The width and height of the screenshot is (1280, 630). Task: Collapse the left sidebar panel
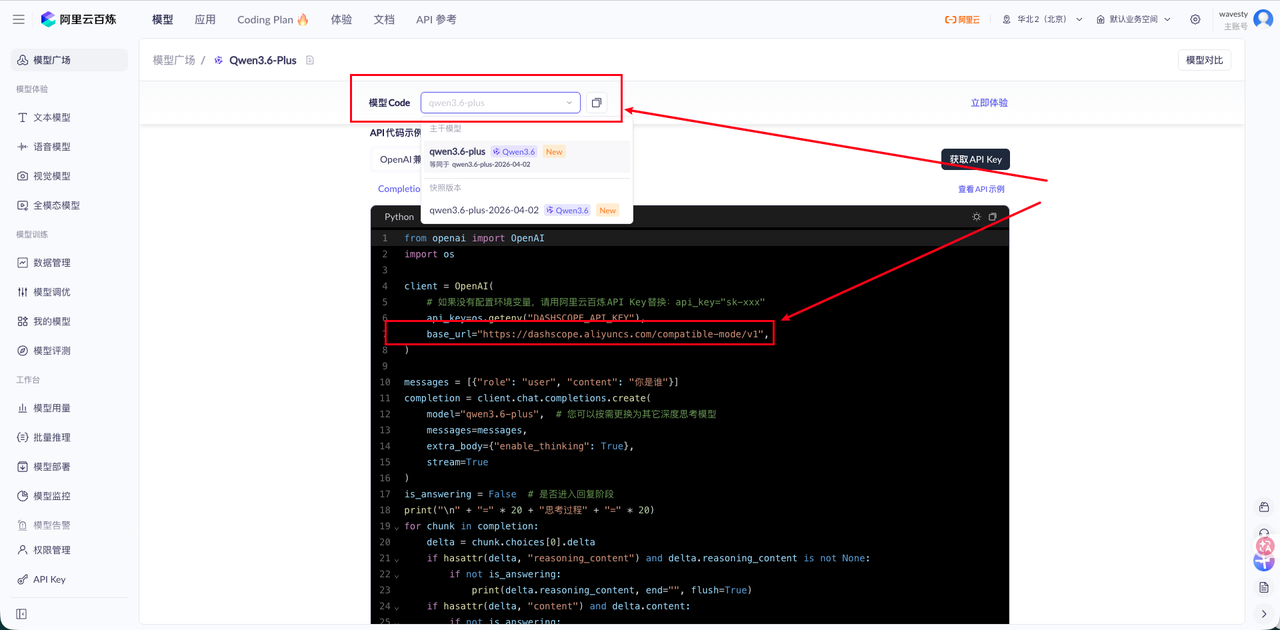[x=21, y=614]
